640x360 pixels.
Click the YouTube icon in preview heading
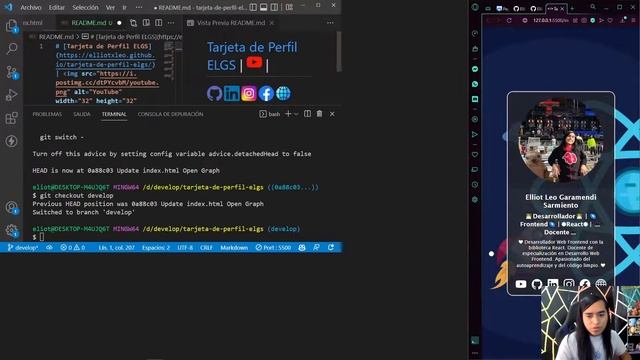254,62
